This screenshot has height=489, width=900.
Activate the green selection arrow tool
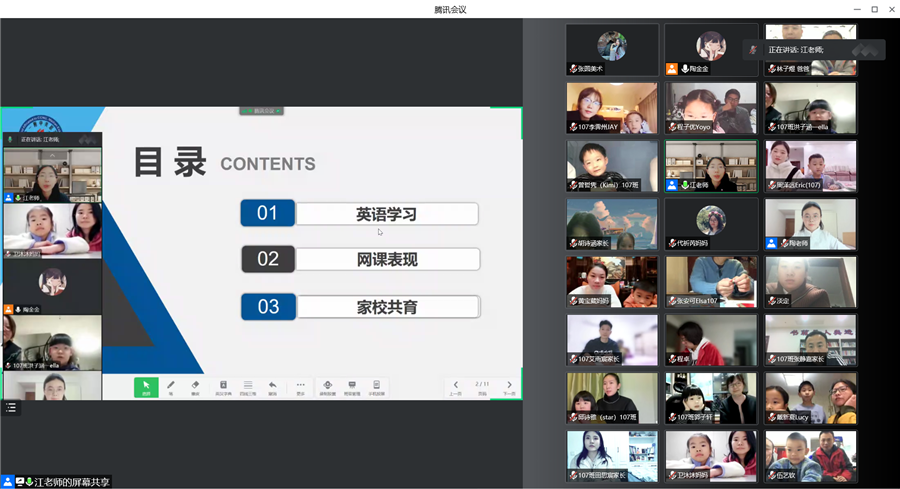(146, 387)
